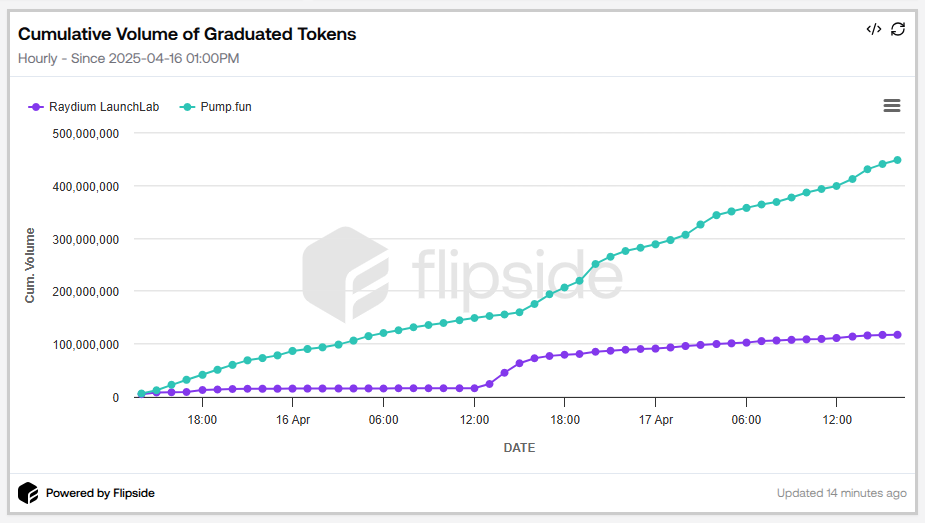
Task: Click the first Pump.fun data point
Action: pyautogui.click(x=142, y=394)
